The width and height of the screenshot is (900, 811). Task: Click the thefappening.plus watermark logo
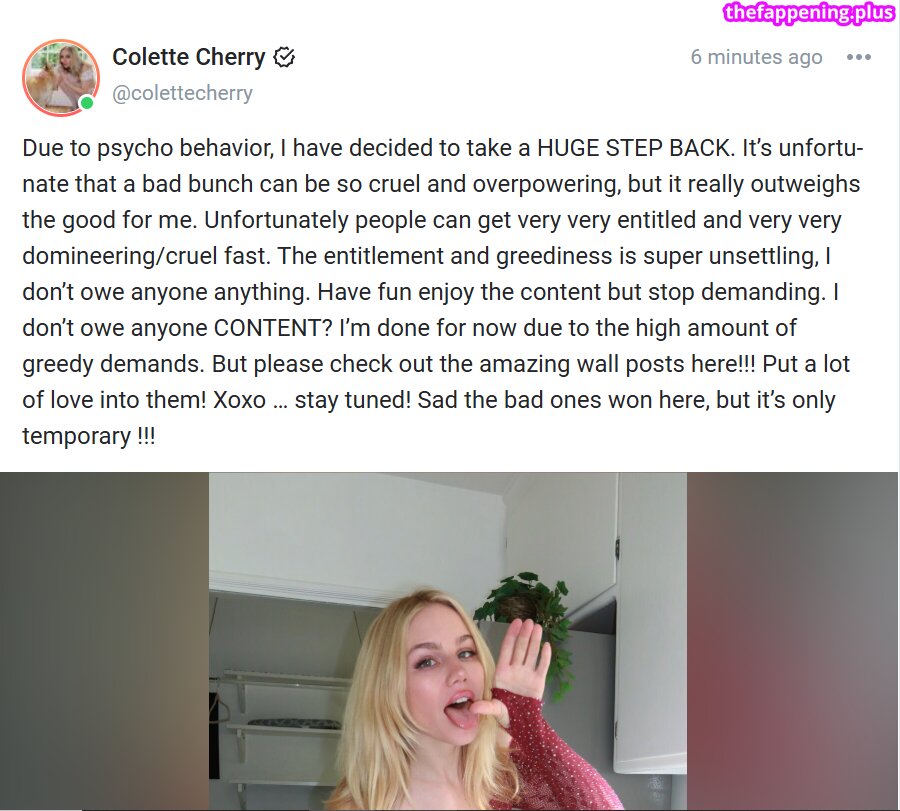[x=808, y=12]
